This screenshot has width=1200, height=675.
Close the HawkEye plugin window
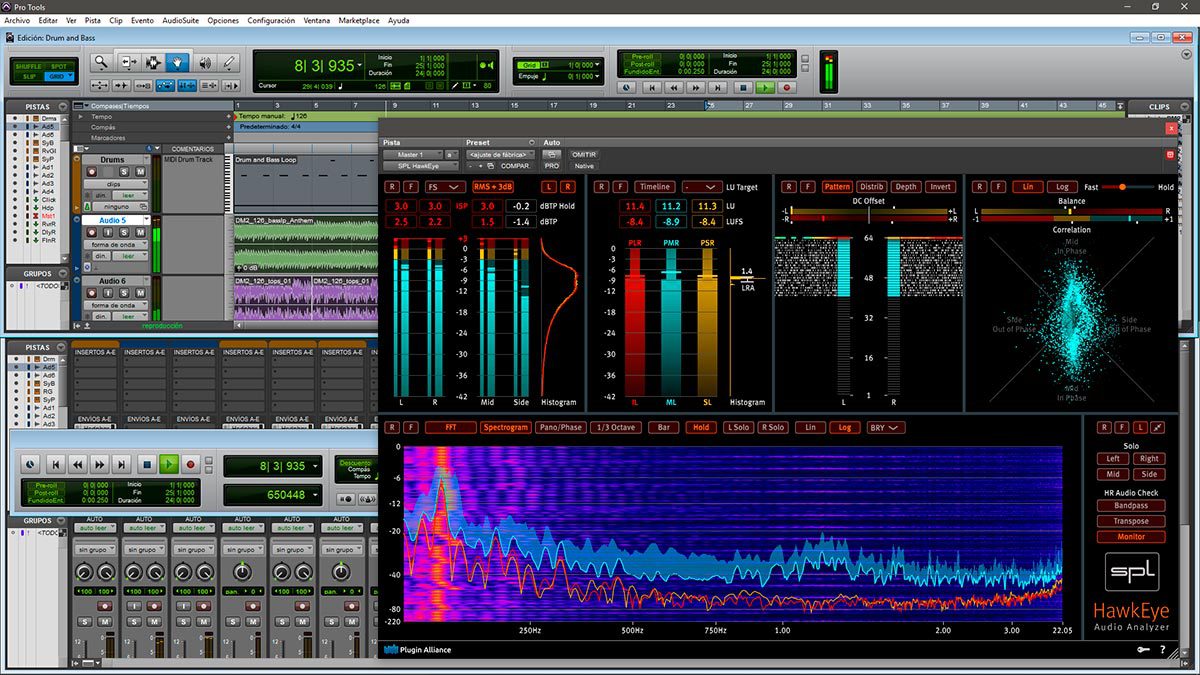click(1171, 128)
